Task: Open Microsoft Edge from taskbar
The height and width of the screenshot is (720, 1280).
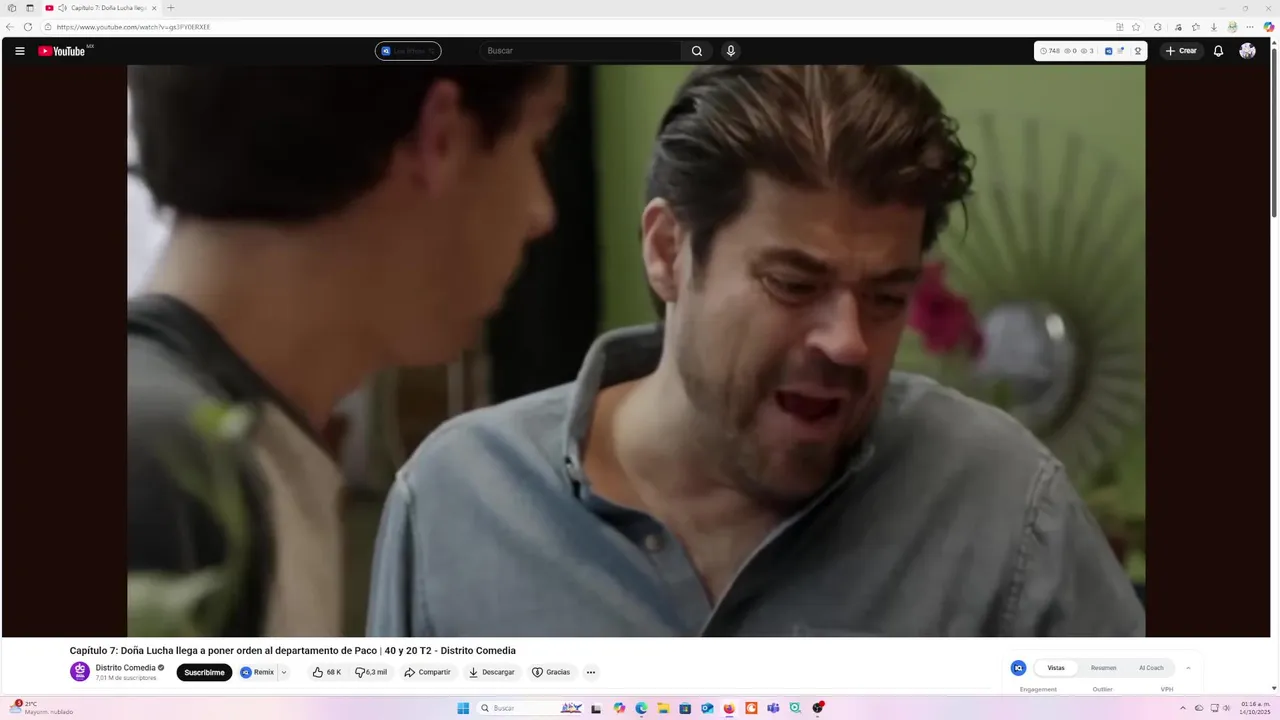Action: 641,708
